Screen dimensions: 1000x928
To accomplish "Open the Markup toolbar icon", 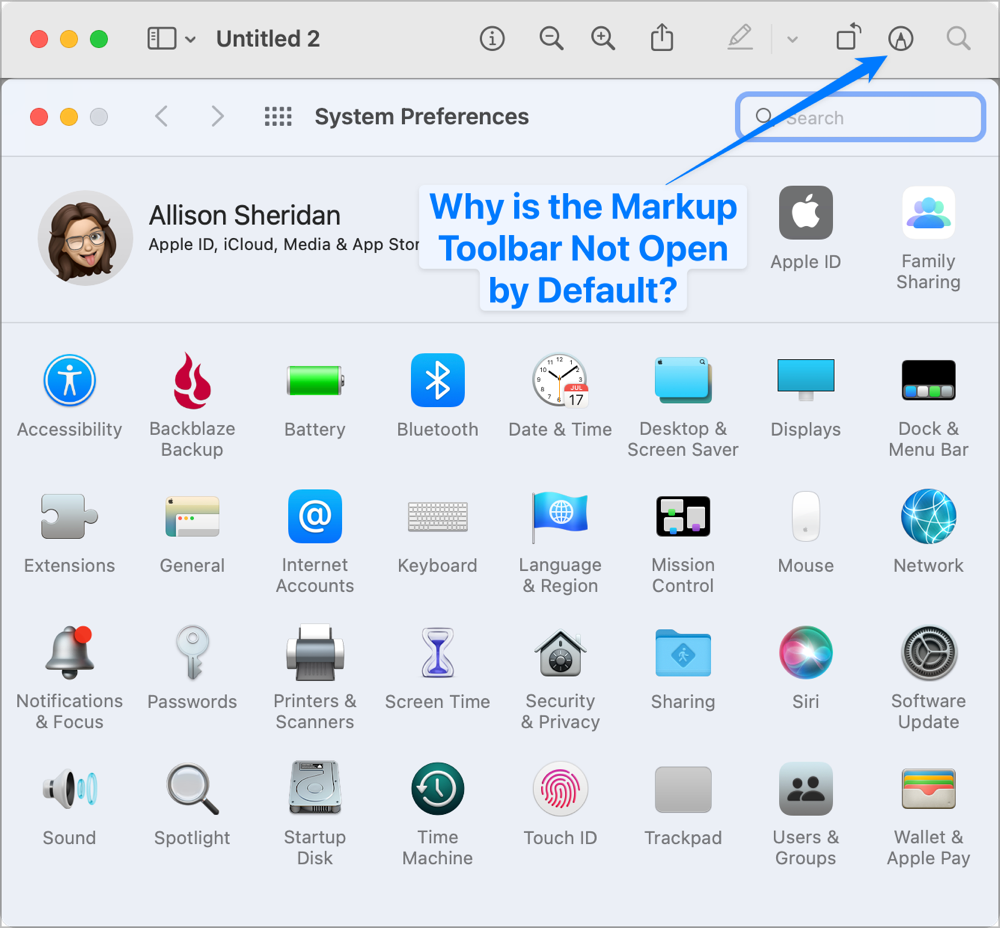I will (x=901, y=39).
